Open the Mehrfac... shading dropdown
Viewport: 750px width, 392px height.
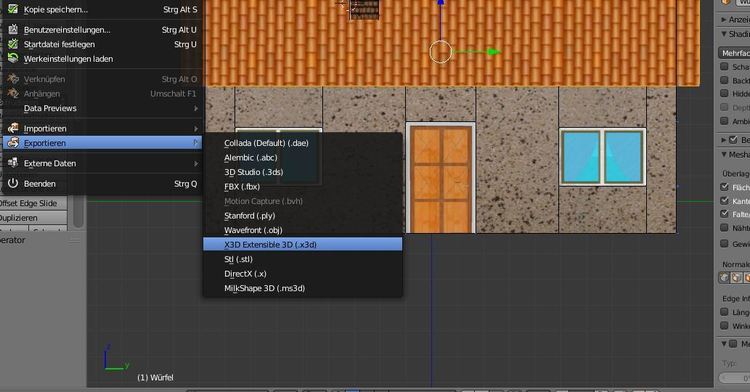734,53
